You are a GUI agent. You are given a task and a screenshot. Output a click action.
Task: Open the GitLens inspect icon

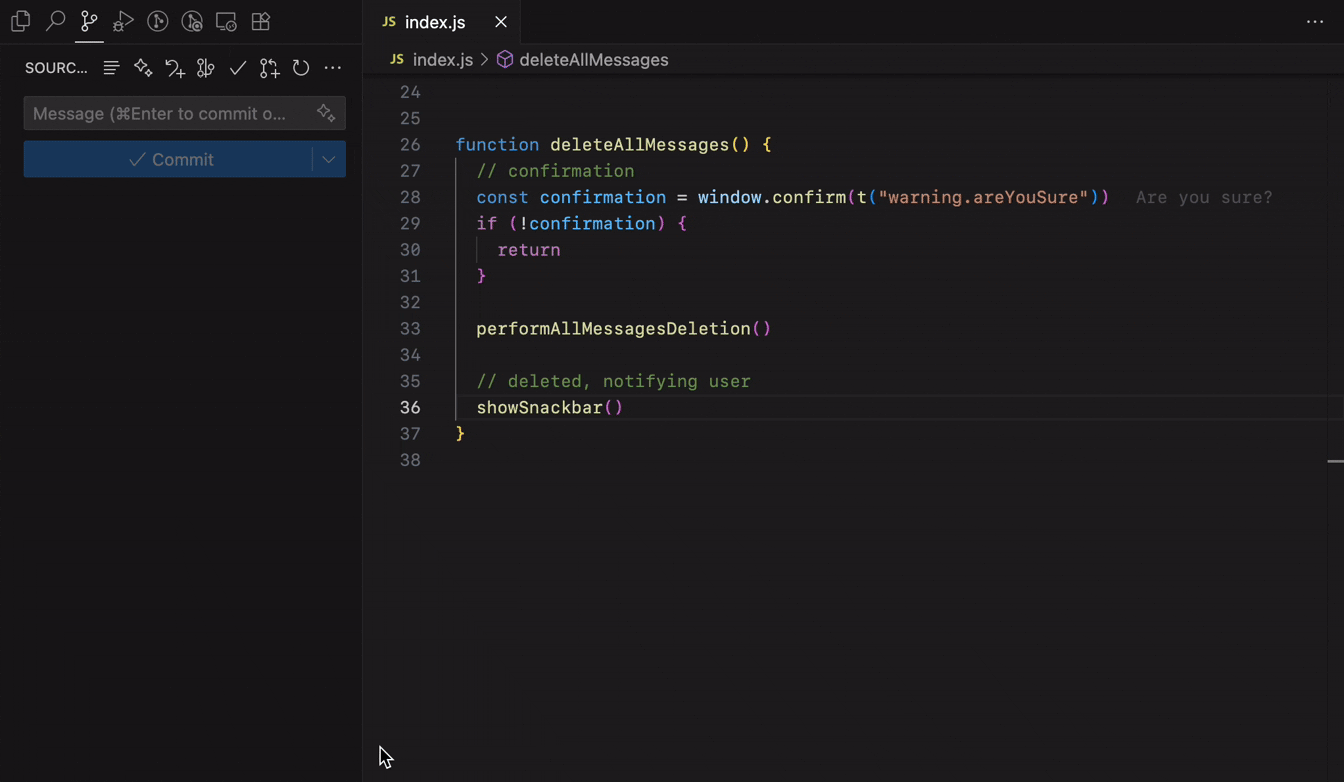[192, 21]
